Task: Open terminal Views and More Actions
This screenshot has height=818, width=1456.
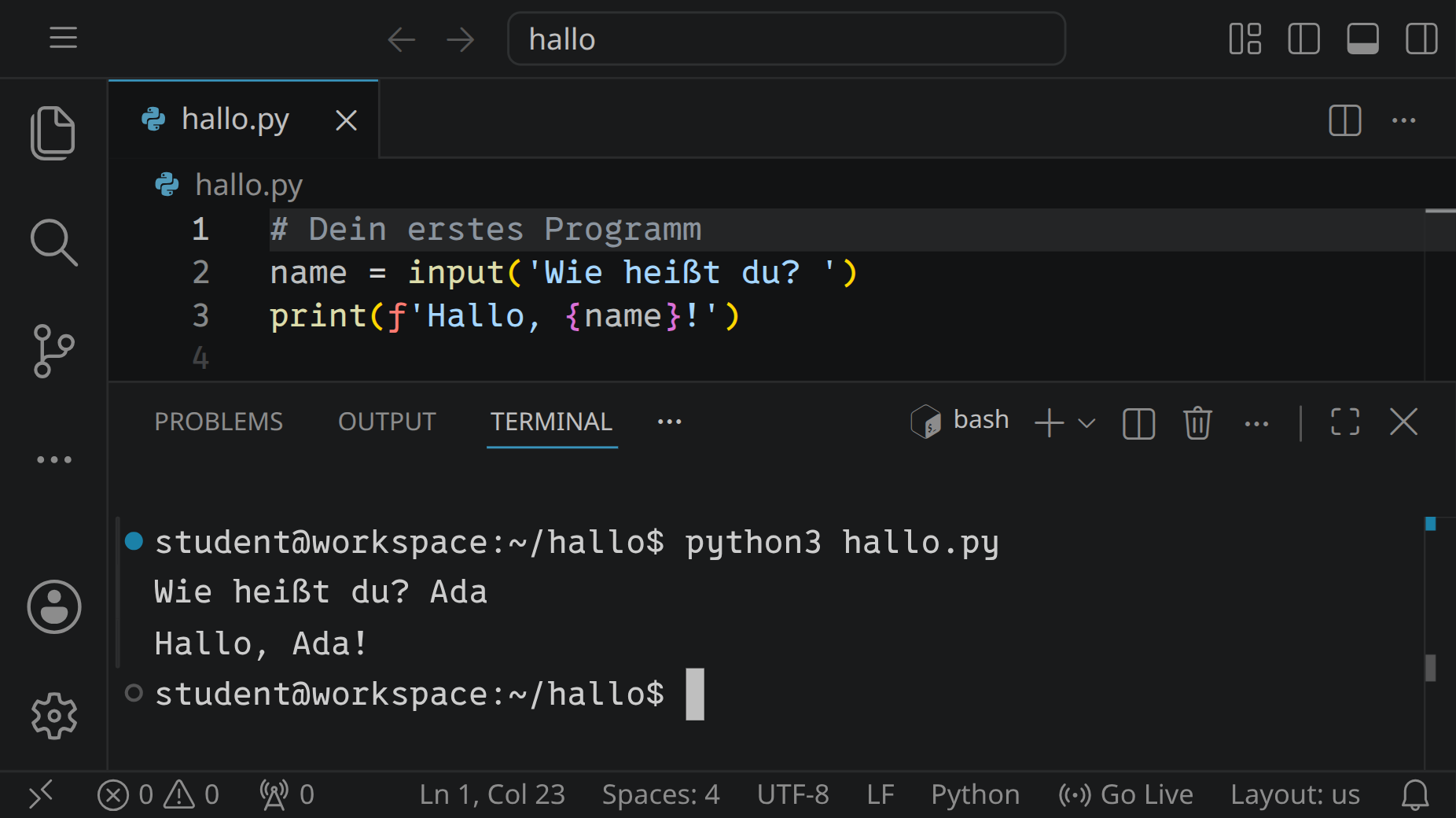Action: tap(1256, 424)
